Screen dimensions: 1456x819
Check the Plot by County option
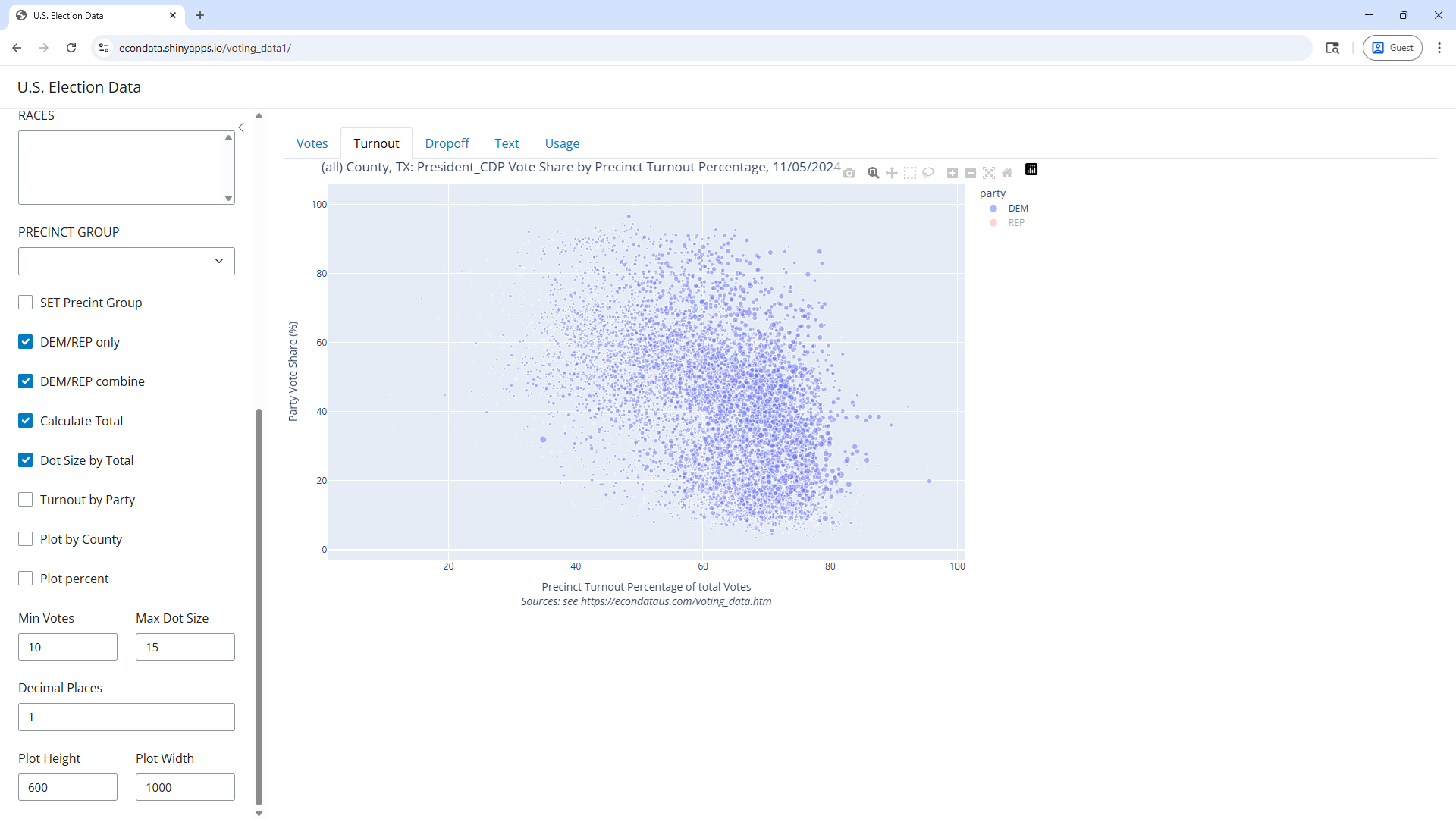26,539
